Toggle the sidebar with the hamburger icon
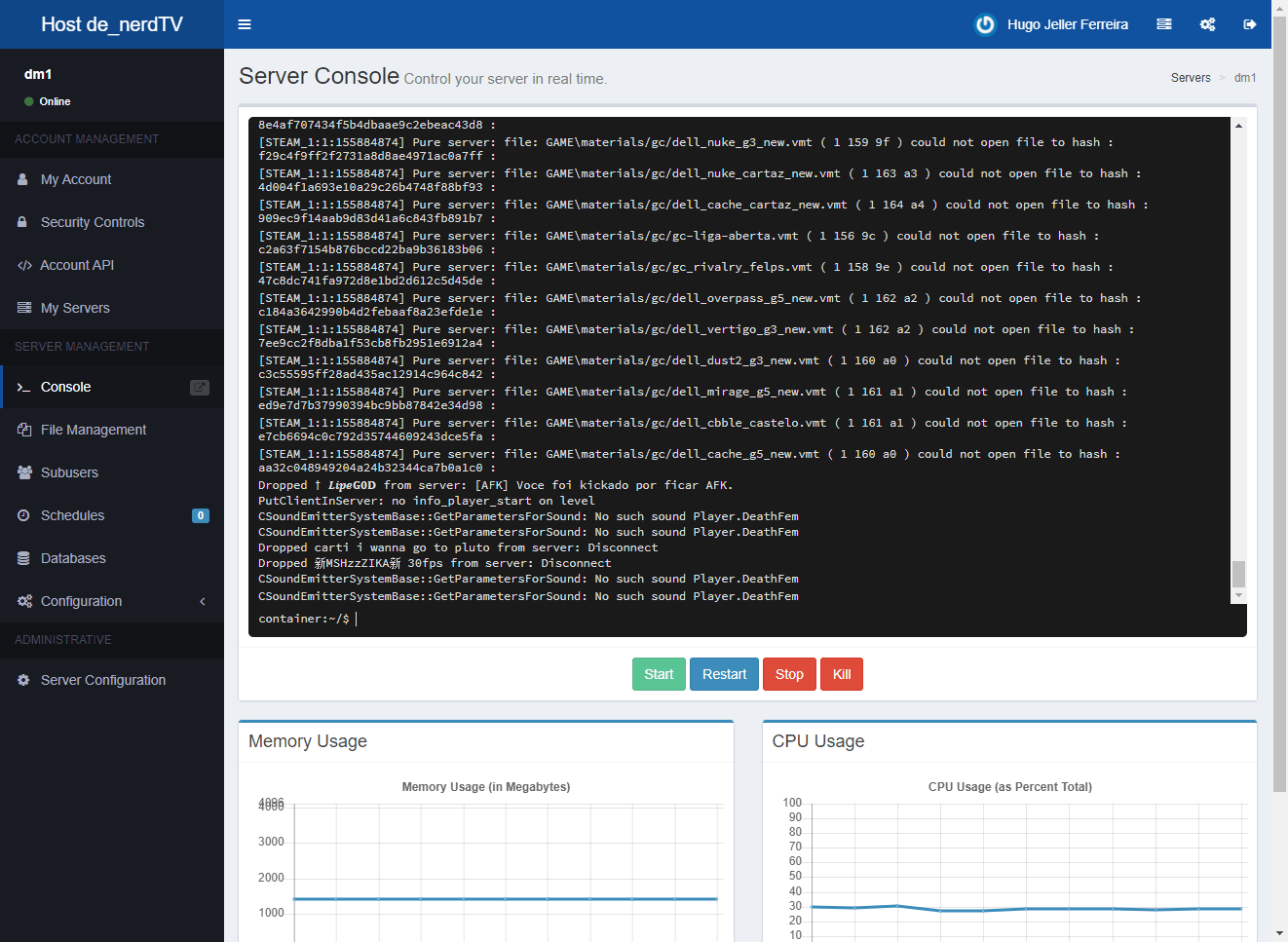1288x942 pixels. click(x=245, y=24)
